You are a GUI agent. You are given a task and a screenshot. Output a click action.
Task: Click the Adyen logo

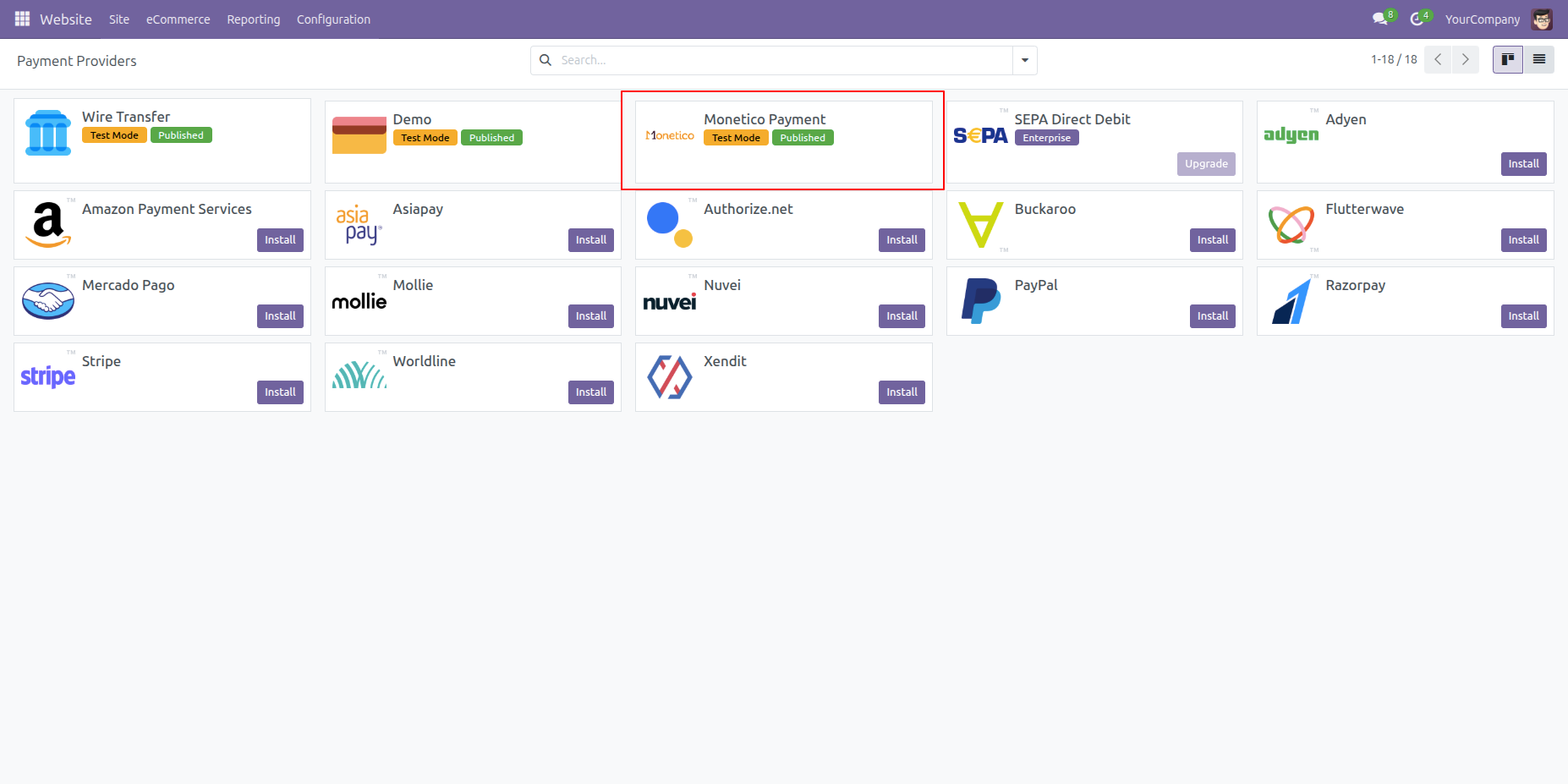click(1291, 134)
